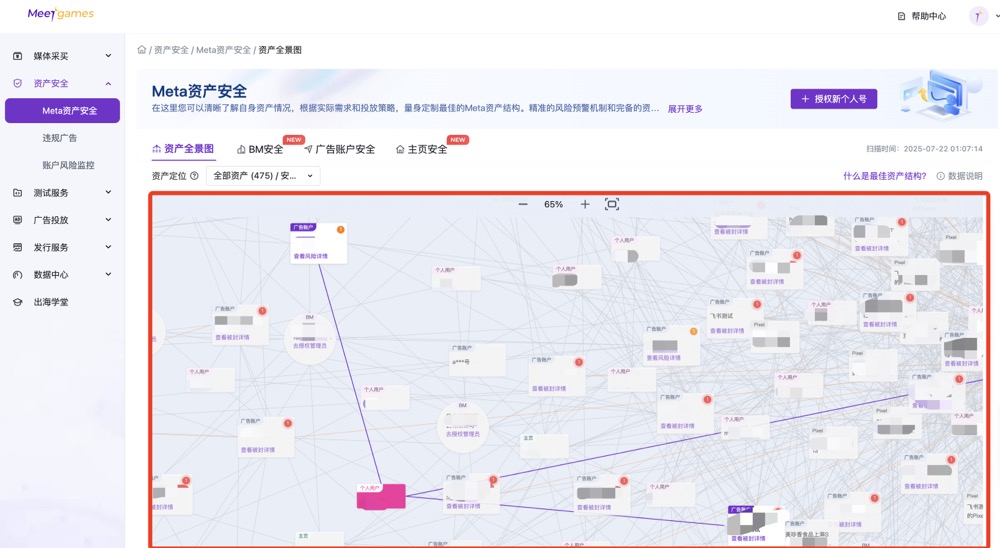Screen dimensions: 1000x548
Task: Expand the 媒体采买 menu chevron
Action: tap(108, 56)
